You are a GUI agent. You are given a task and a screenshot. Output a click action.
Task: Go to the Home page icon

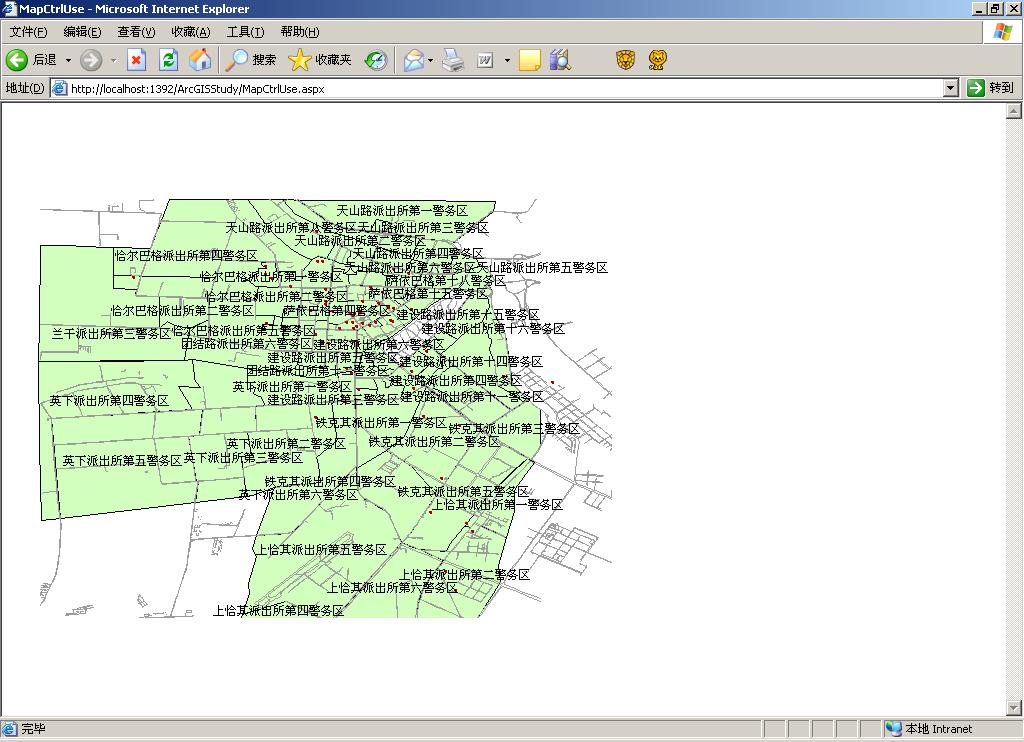pos(200,60)
